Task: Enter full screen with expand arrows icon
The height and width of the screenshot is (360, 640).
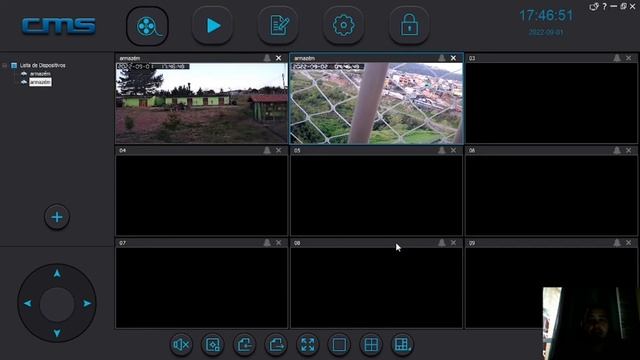Action: click(x=307, y=345)
